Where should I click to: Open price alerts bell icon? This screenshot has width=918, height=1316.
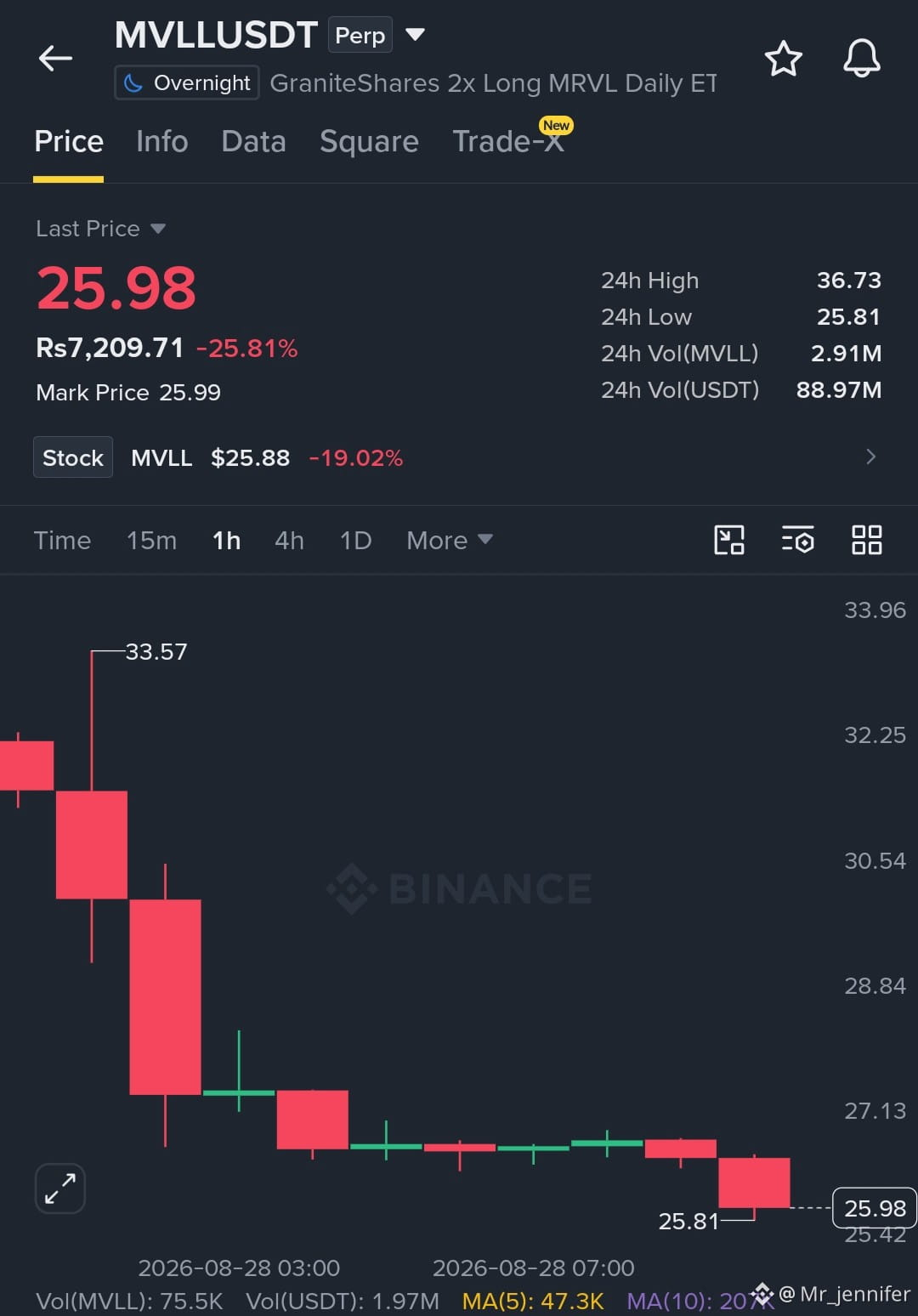pos(861,59)
